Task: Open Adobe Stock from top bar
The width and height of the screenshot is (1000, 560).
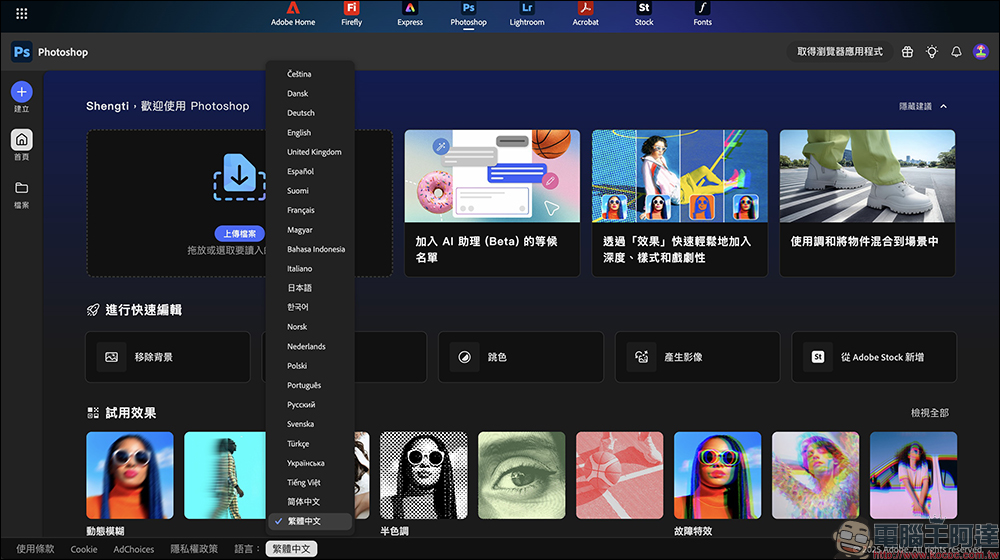Action: pyautogui.click(x=644, y=14)
